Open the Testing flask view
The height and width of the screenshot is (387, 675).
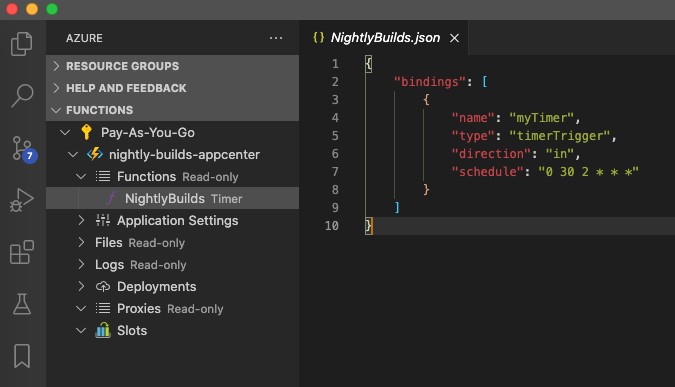tap(22, 304)
